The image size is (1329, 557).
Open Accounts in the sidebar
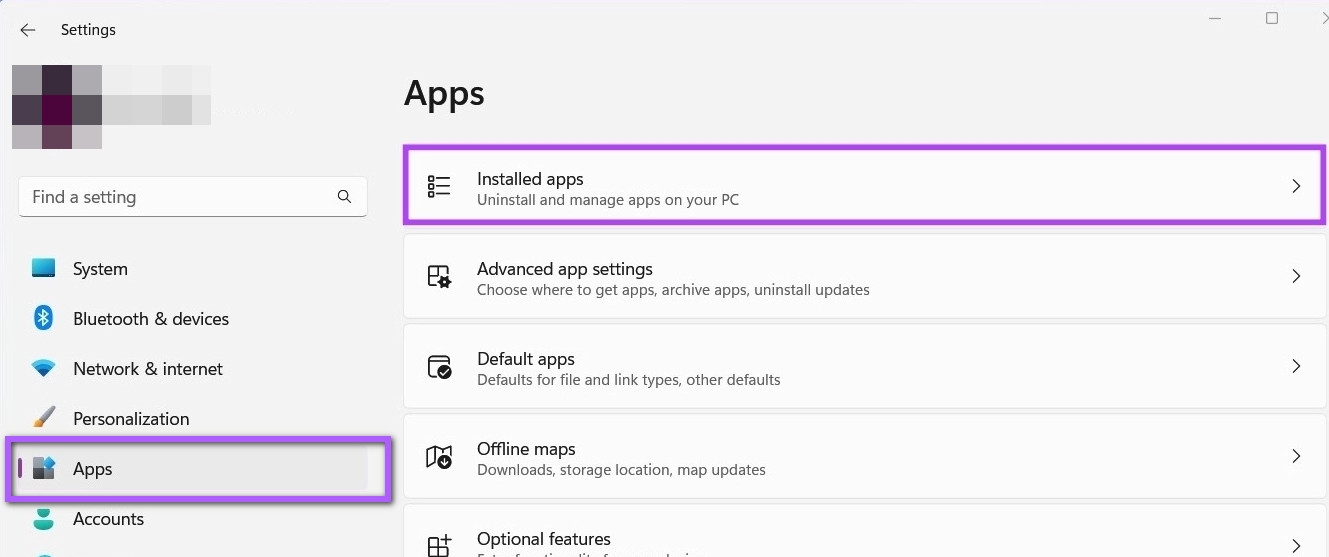point(192,519)
